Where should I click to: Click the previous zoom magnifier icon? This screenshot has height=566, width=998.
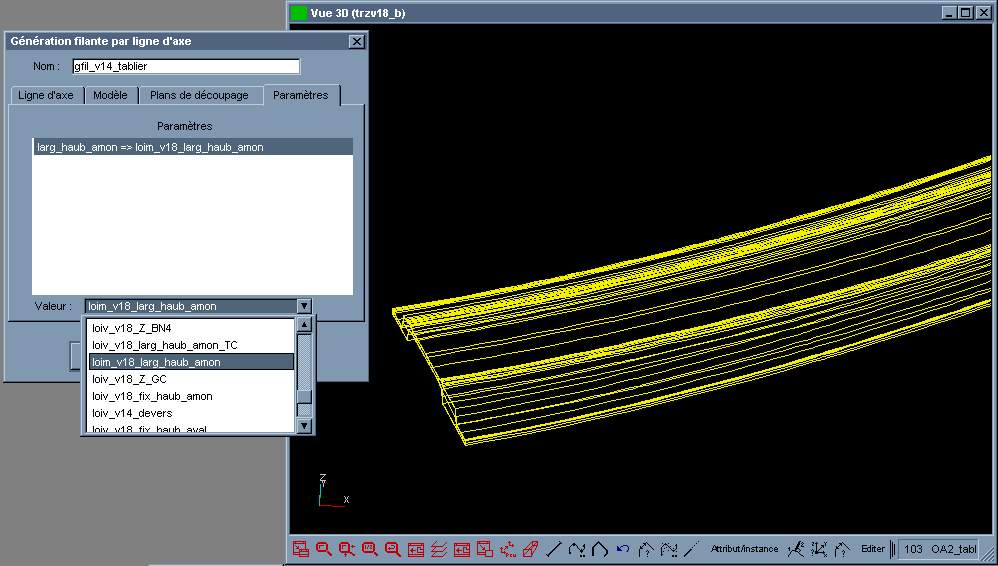coord(393,549)
